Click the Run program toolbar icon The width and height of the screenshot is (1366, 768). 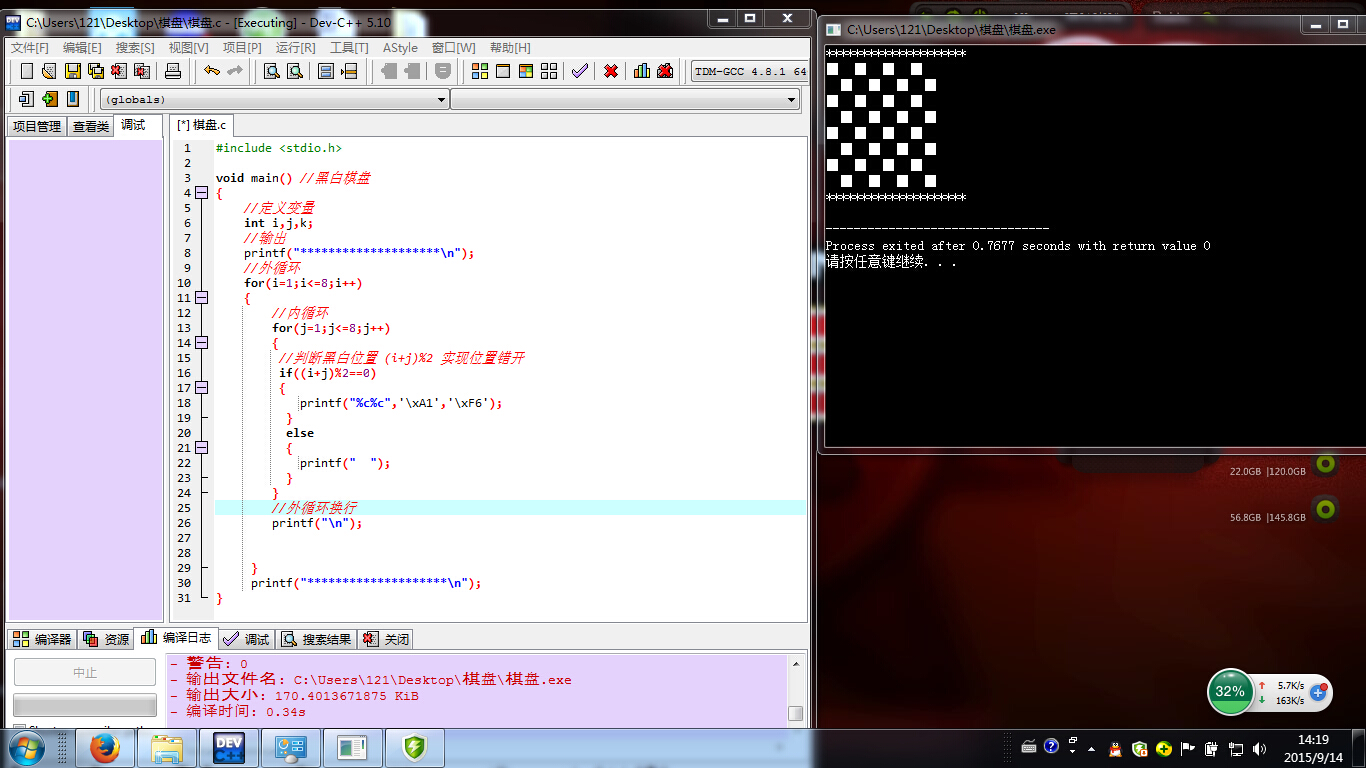pyautogui.click(x=503, y=71)
